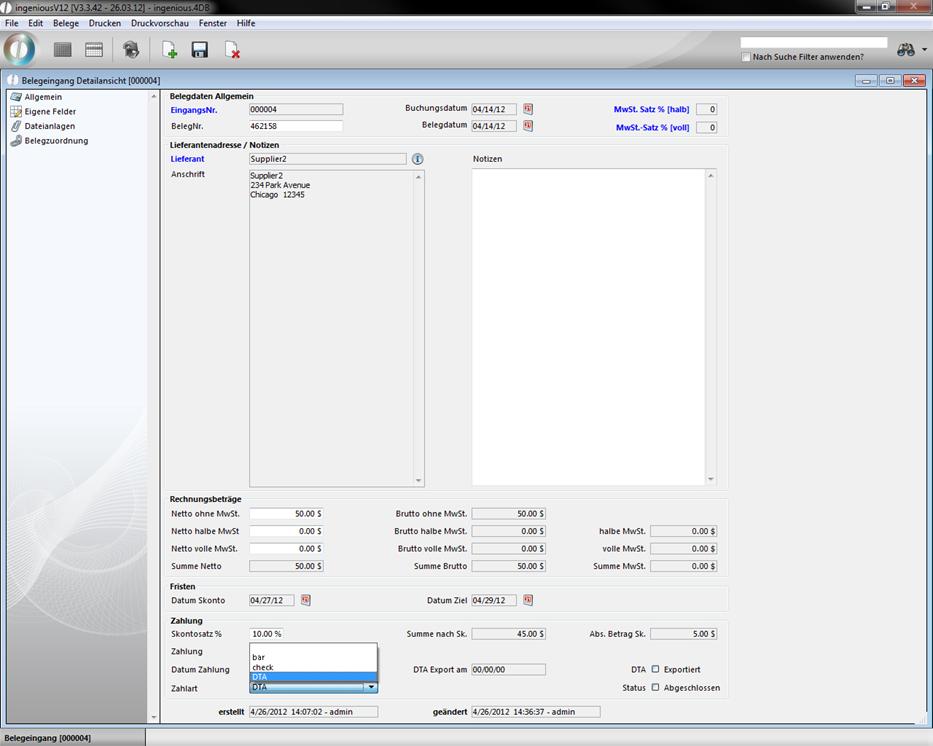Save the record with the floppy disk icon
The height and width of the screenshot is (746, 933).
click(x=200, y=50)
